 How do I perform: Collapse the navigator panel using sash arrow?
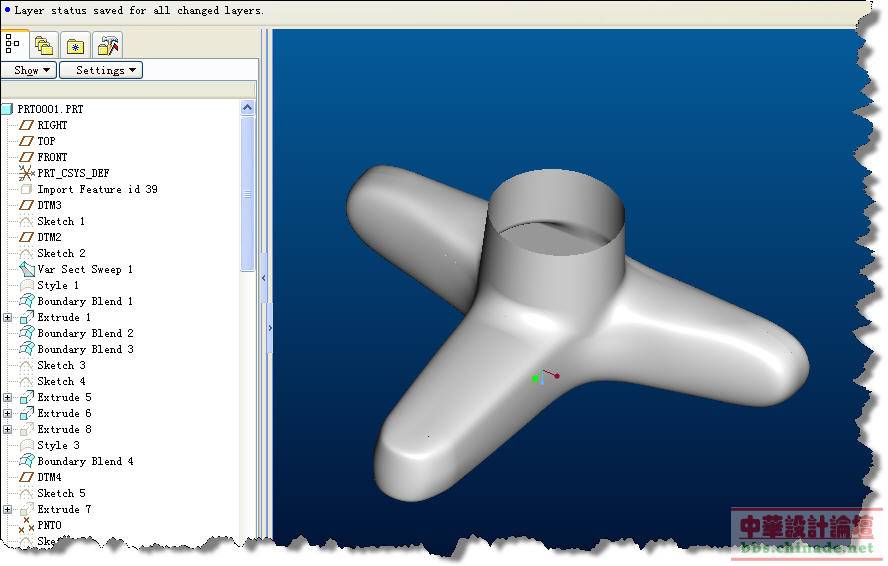(x=269, y=327)
